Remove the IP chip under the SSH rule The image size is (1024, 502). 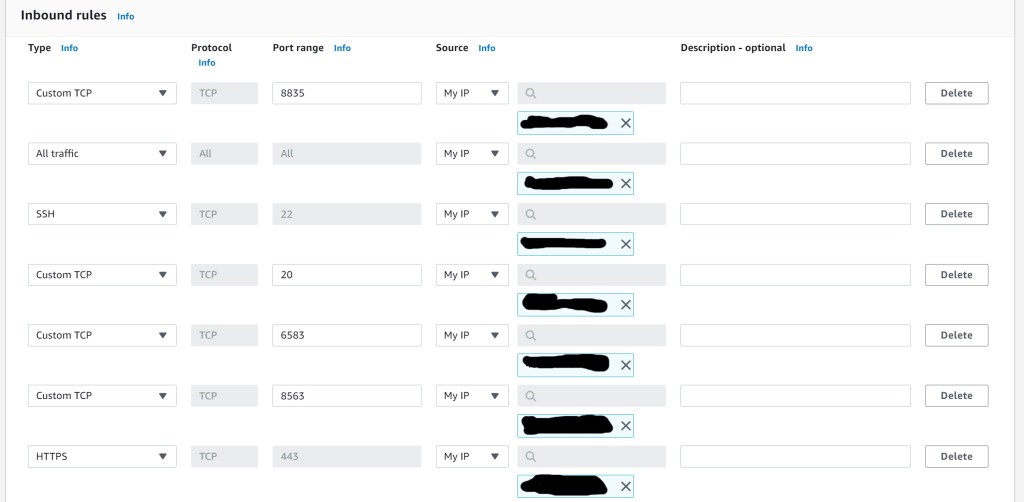click(626, 244)
